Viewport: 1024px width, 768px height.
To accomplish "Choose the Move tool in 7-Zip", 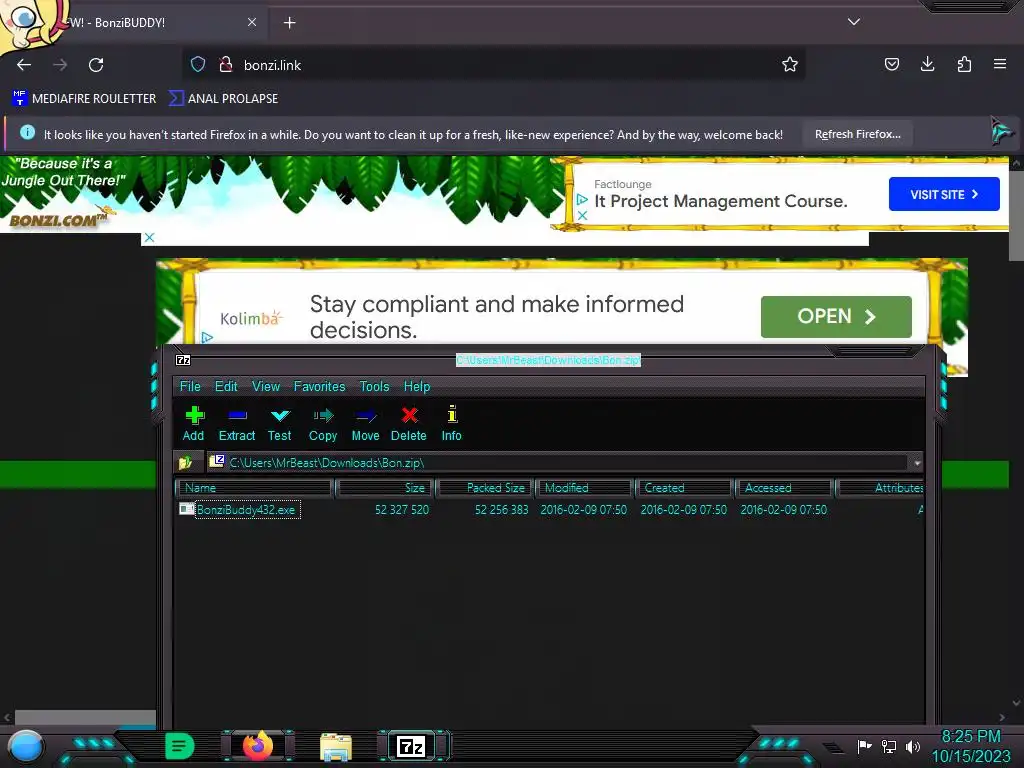I will 365,423.
